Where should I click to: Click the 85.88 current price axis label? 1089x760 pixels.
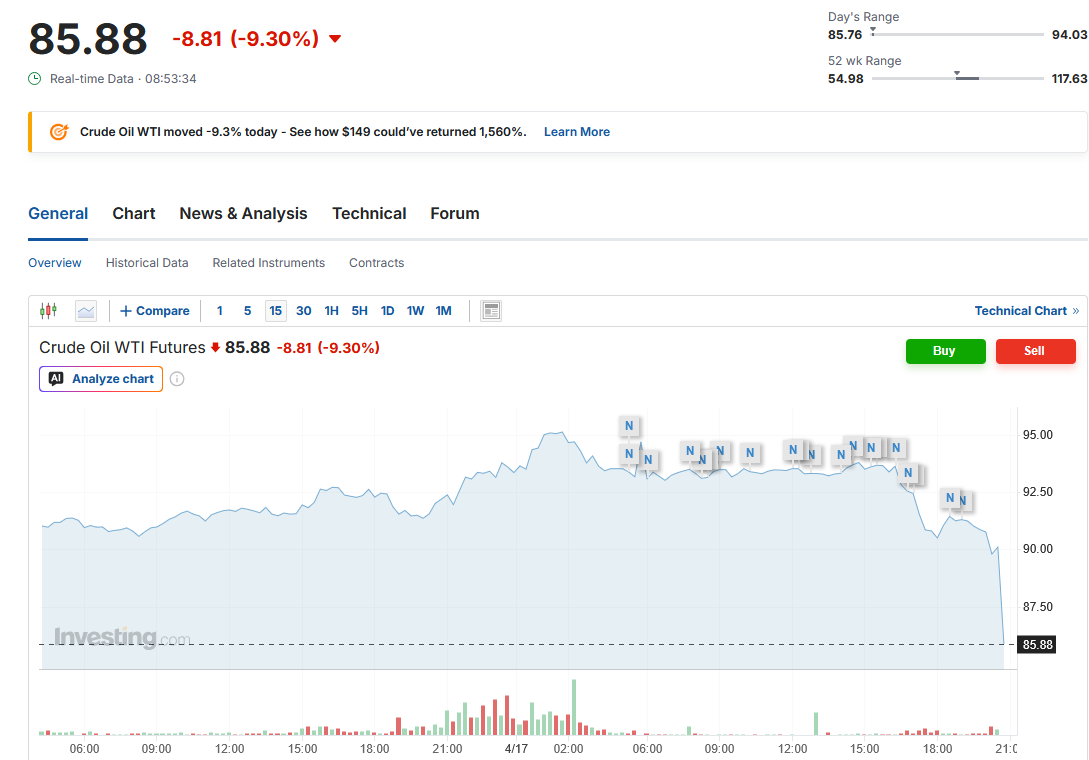(1037, 645)
